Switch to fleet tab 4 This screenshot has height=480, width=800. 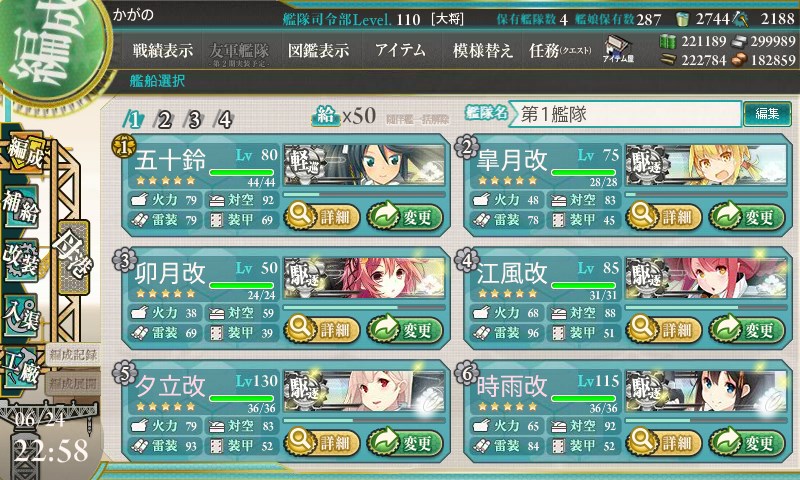coord(224,120)
